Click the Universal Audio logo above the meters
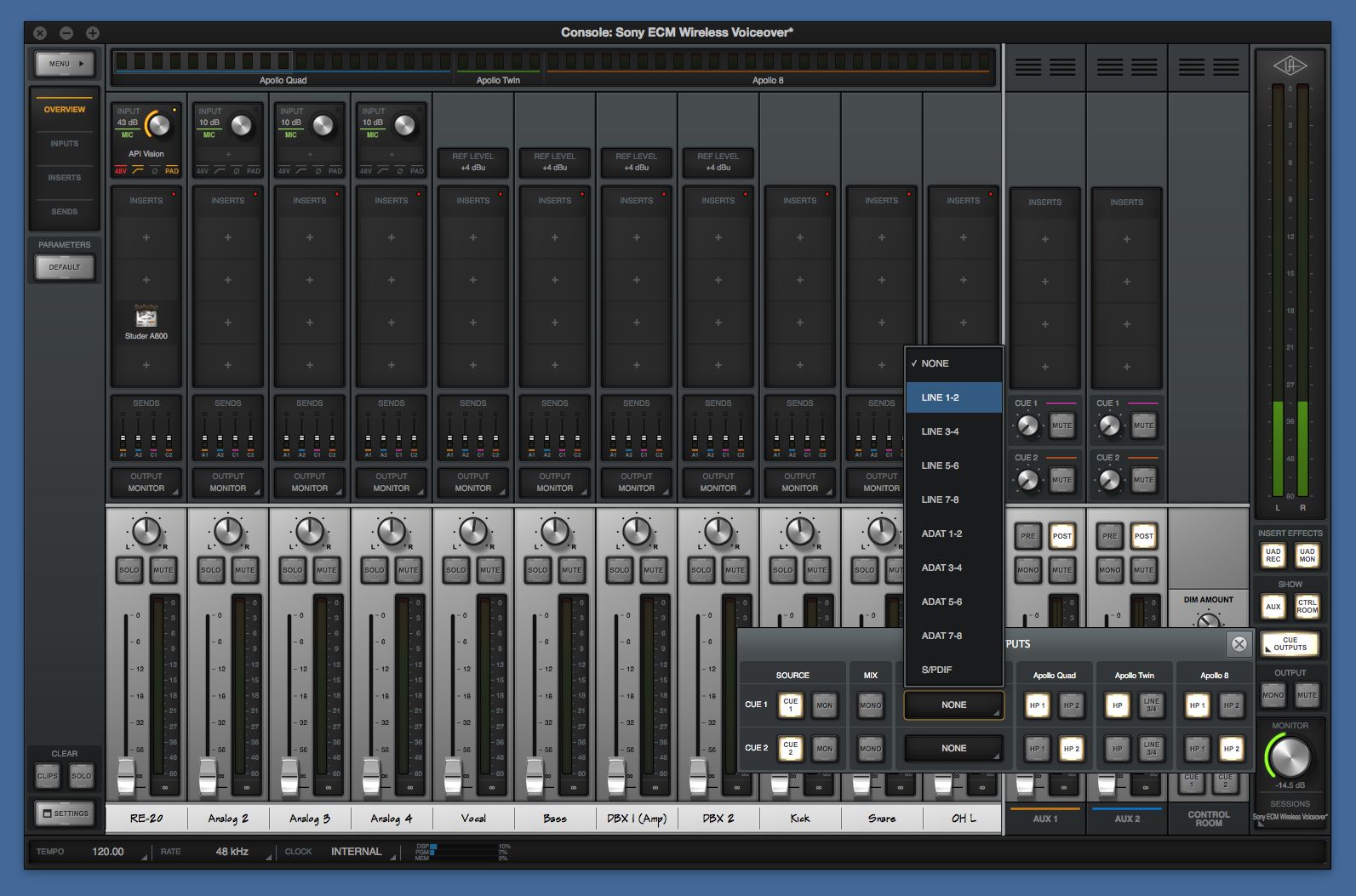The height and width of the screenshot is (896, 1356). [1290, 66]
